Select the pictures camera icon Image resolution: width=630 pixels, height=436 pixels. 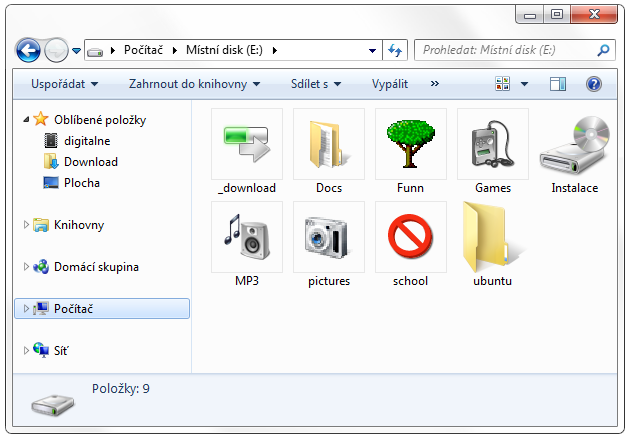(329, 237)
